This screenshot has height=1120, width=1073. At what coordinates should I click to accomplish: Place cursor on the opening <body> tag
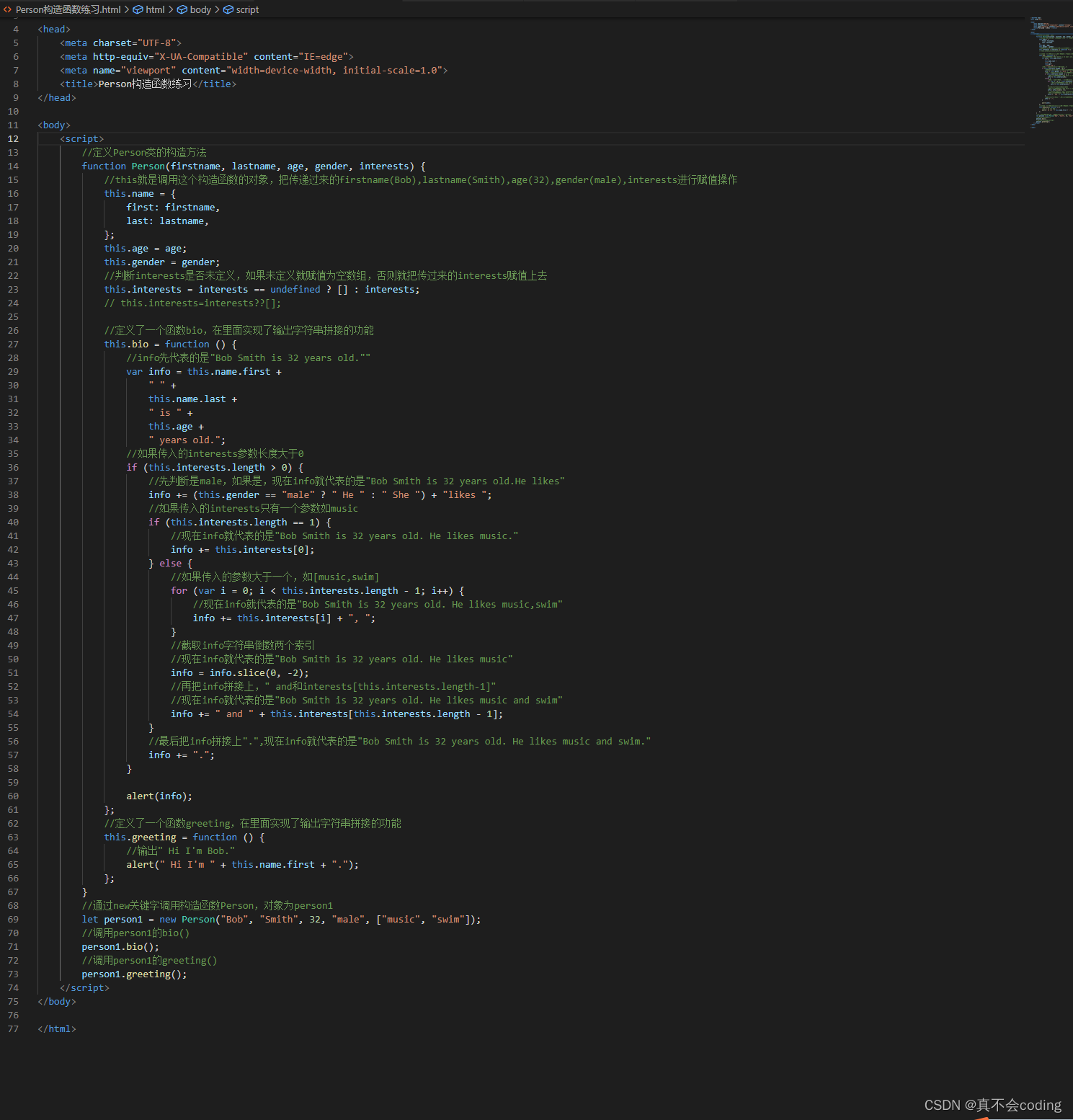coord(54,125)
